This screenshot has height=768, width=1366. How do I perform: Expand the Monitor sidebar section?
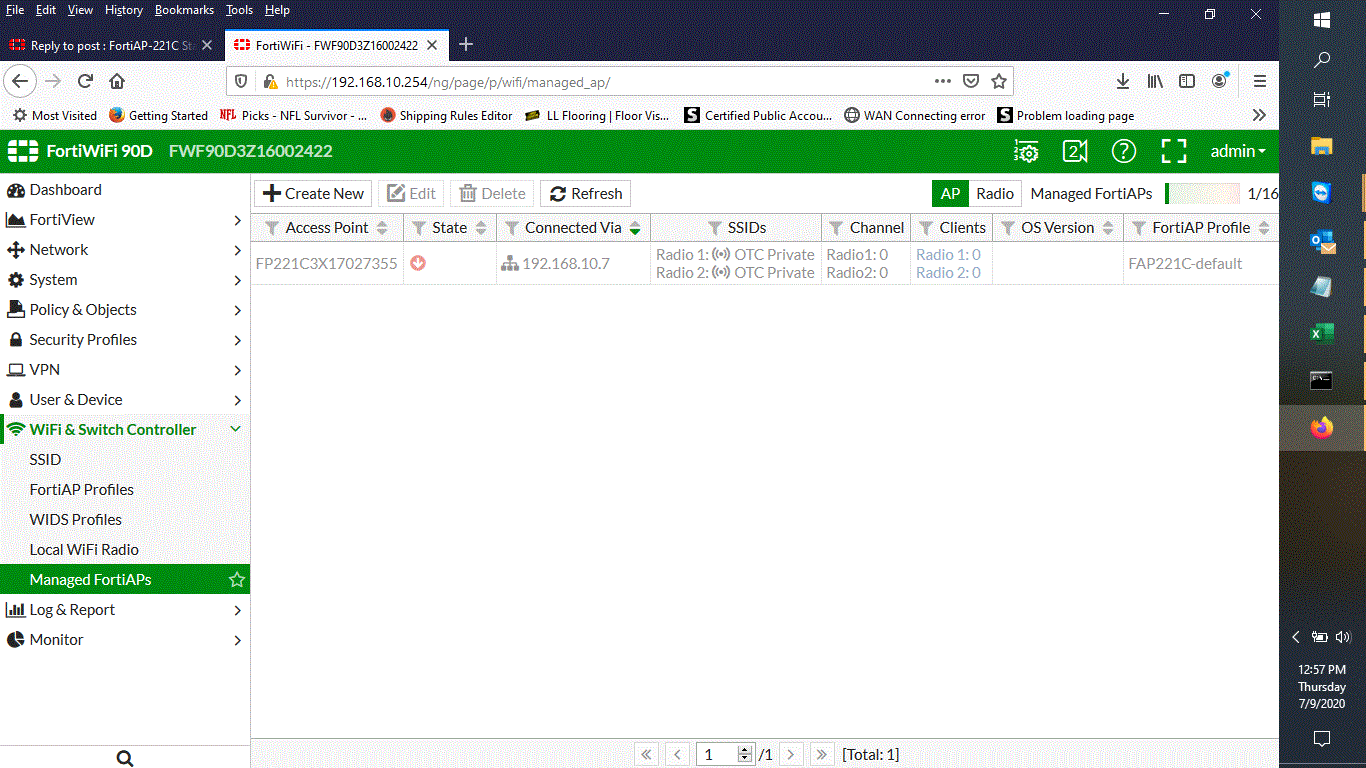click(x=124, y=640)
